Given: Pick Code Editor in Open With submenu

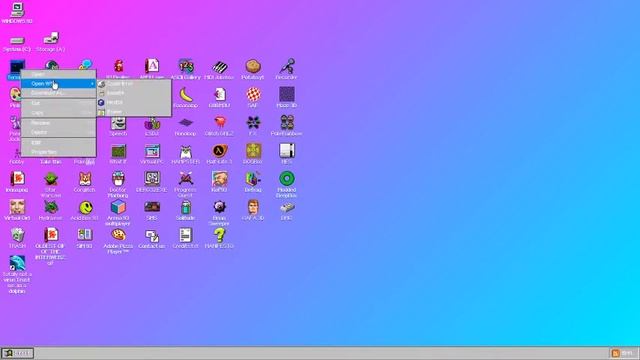Looking at the screenshot, I should [134, 84].
